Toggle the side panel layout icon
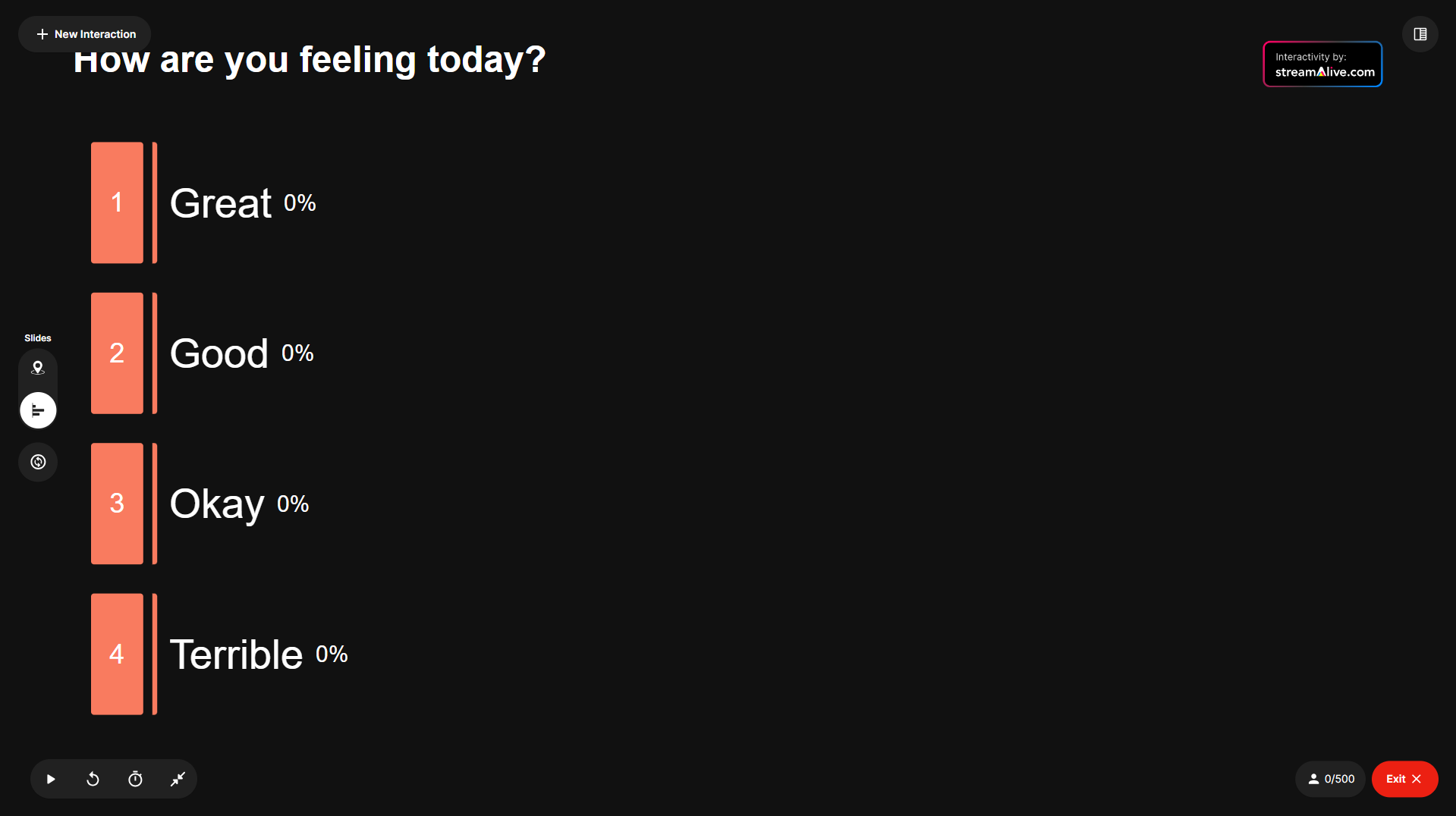 point(1420,34)
